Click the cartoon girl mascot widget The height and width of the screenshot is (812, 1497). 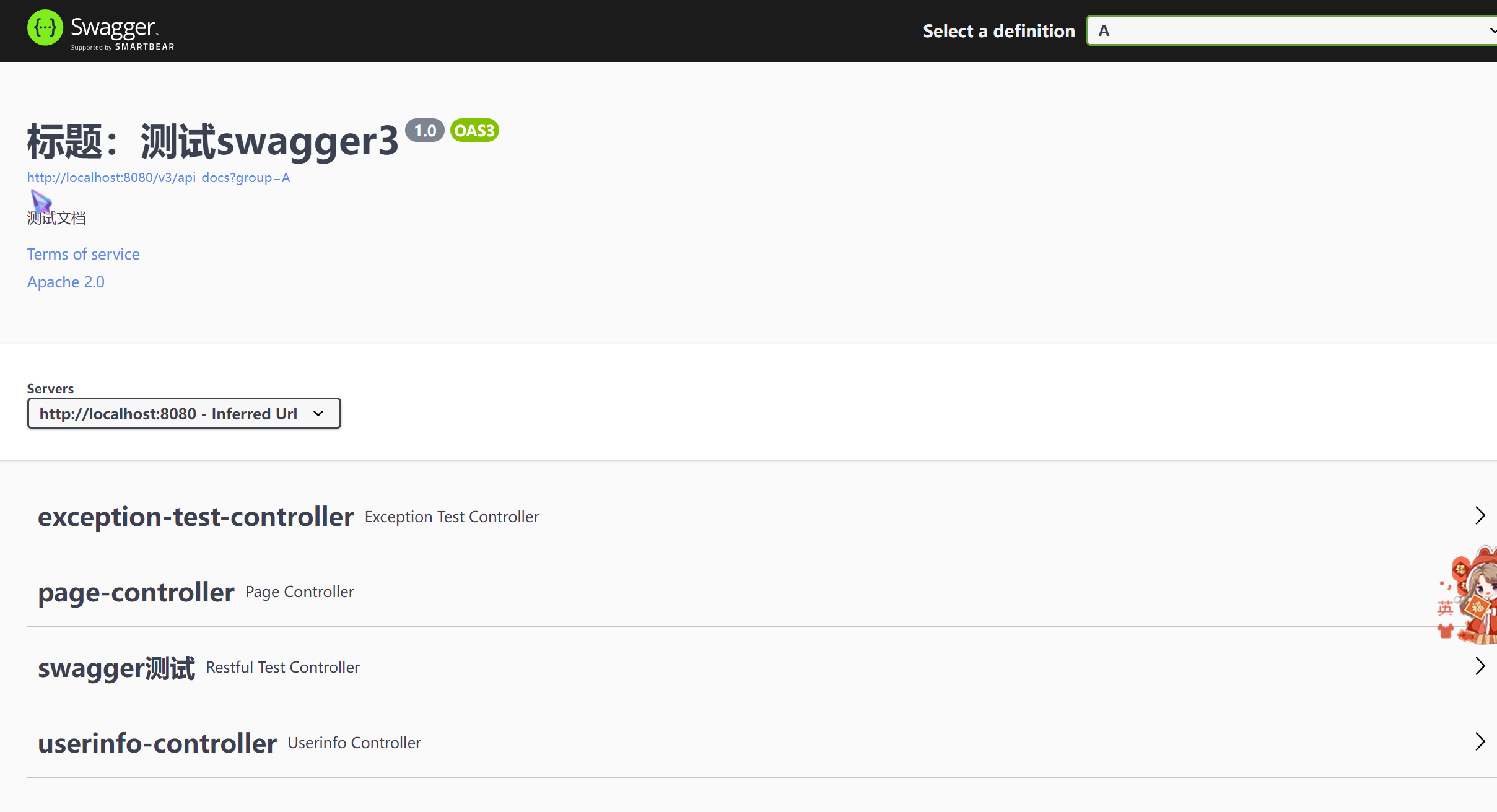1480,595
